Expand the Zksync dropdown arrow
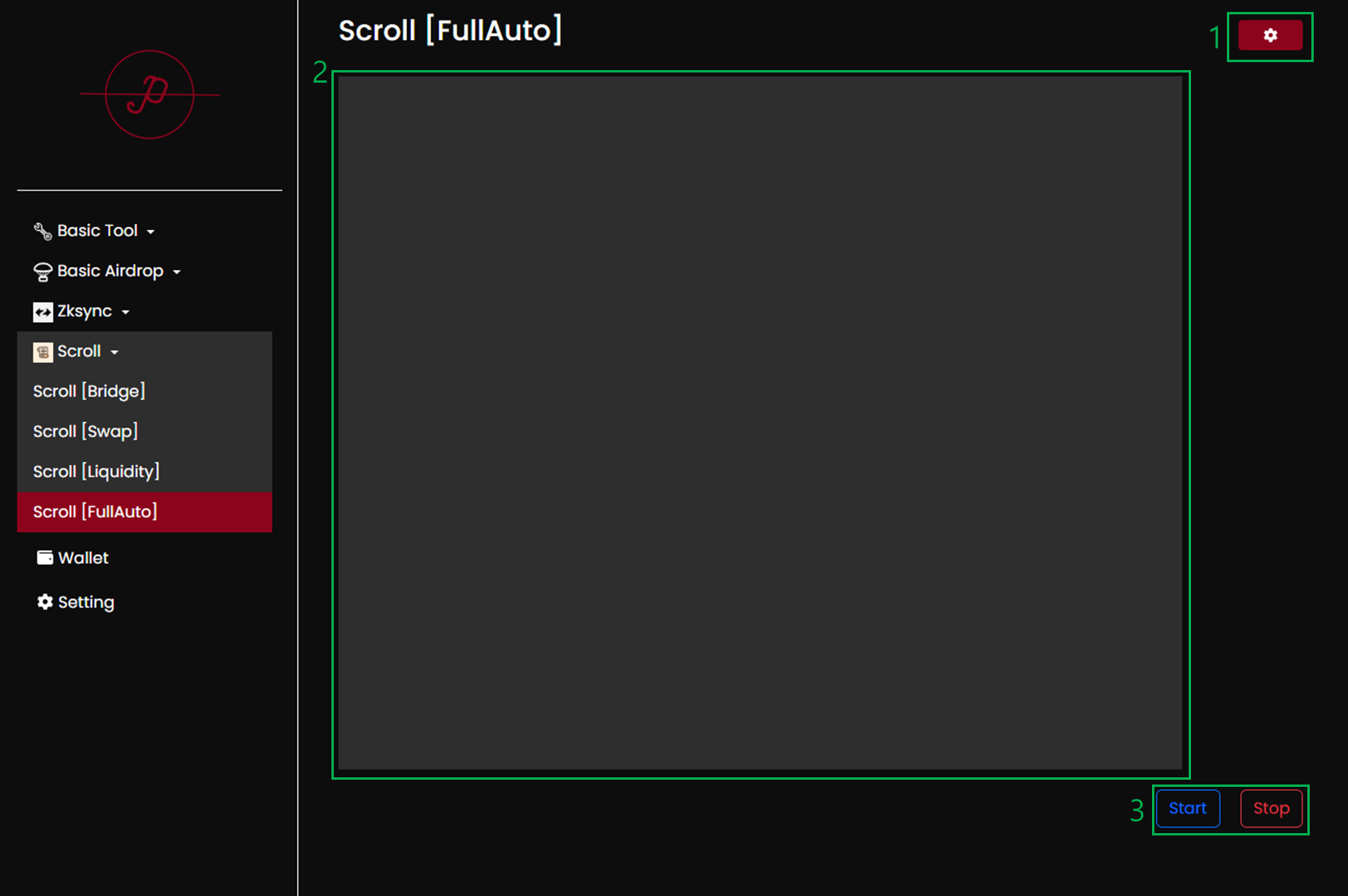 126,312
